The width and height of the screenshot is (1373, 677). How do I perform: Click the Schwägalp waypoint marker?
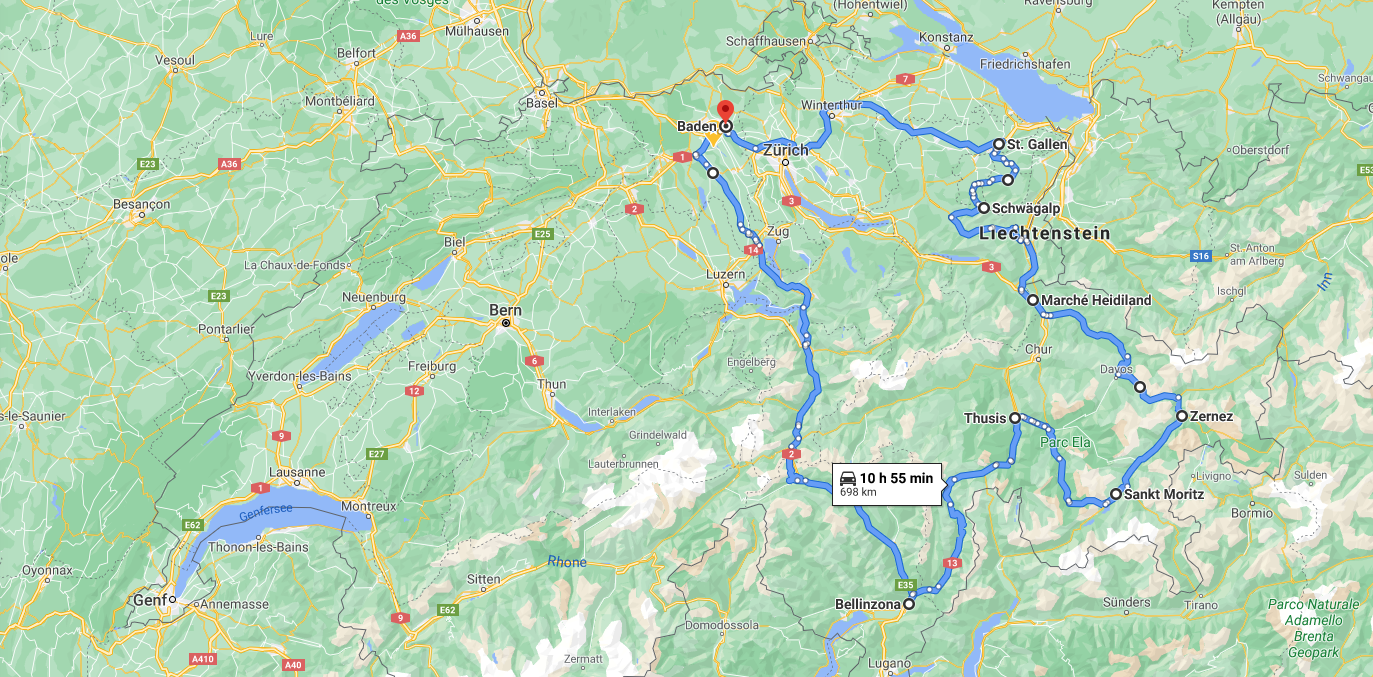pyautogui.click(x=983, y=208)
